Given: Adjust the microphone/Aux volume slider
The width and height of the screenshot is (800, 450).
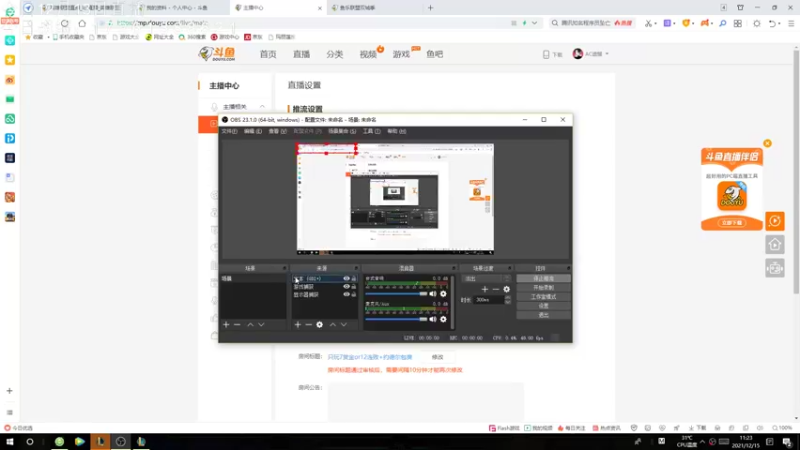Looking at the screenshot, I should tap(396, 319).
